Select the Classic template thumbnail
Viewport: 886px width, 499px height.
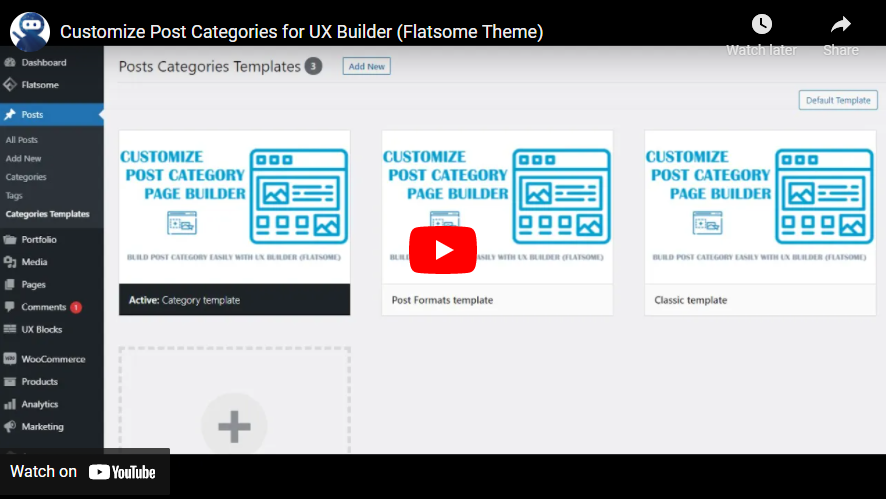[760, 207]
